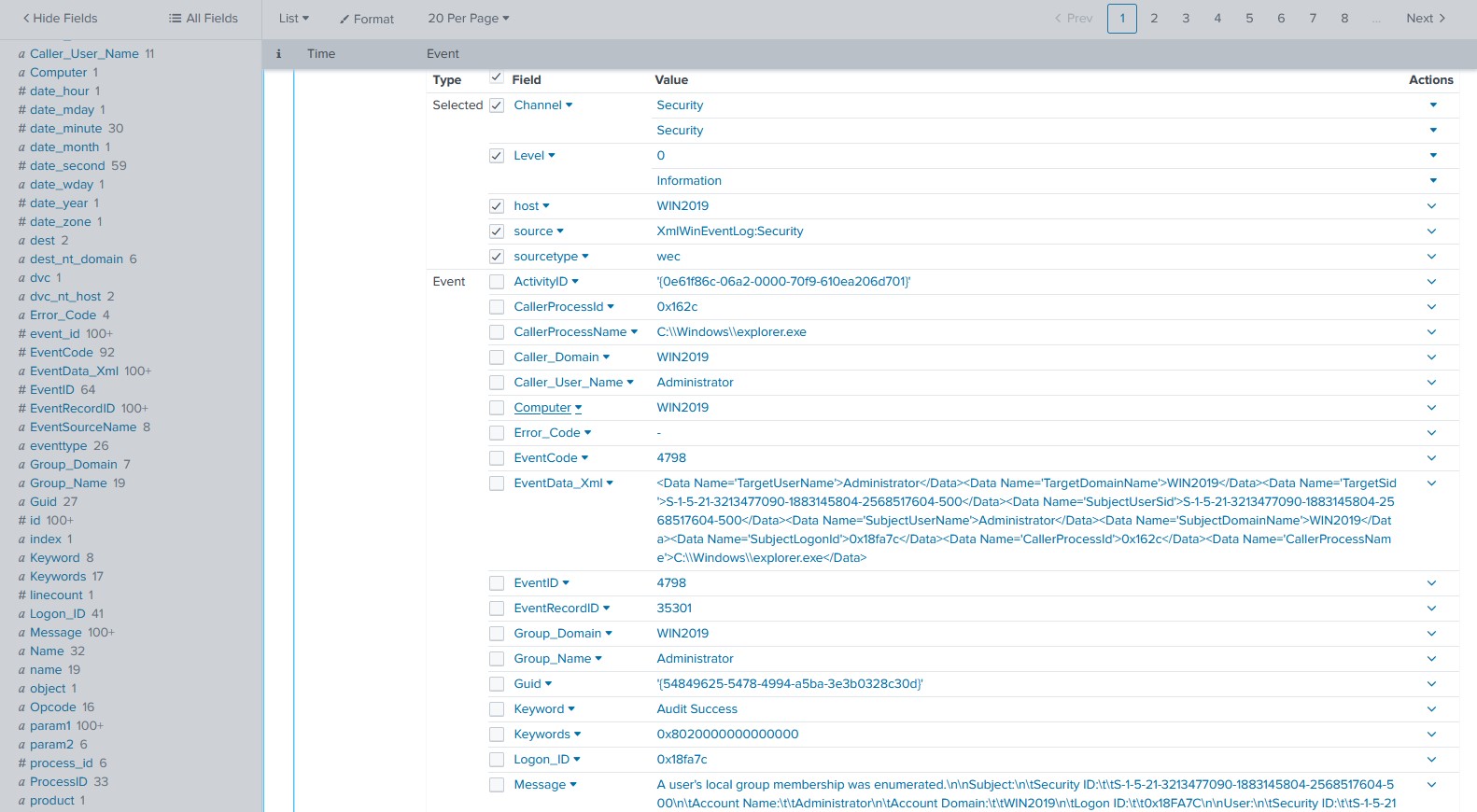Check the CallerProcessName field checkbox

(497, 332)
